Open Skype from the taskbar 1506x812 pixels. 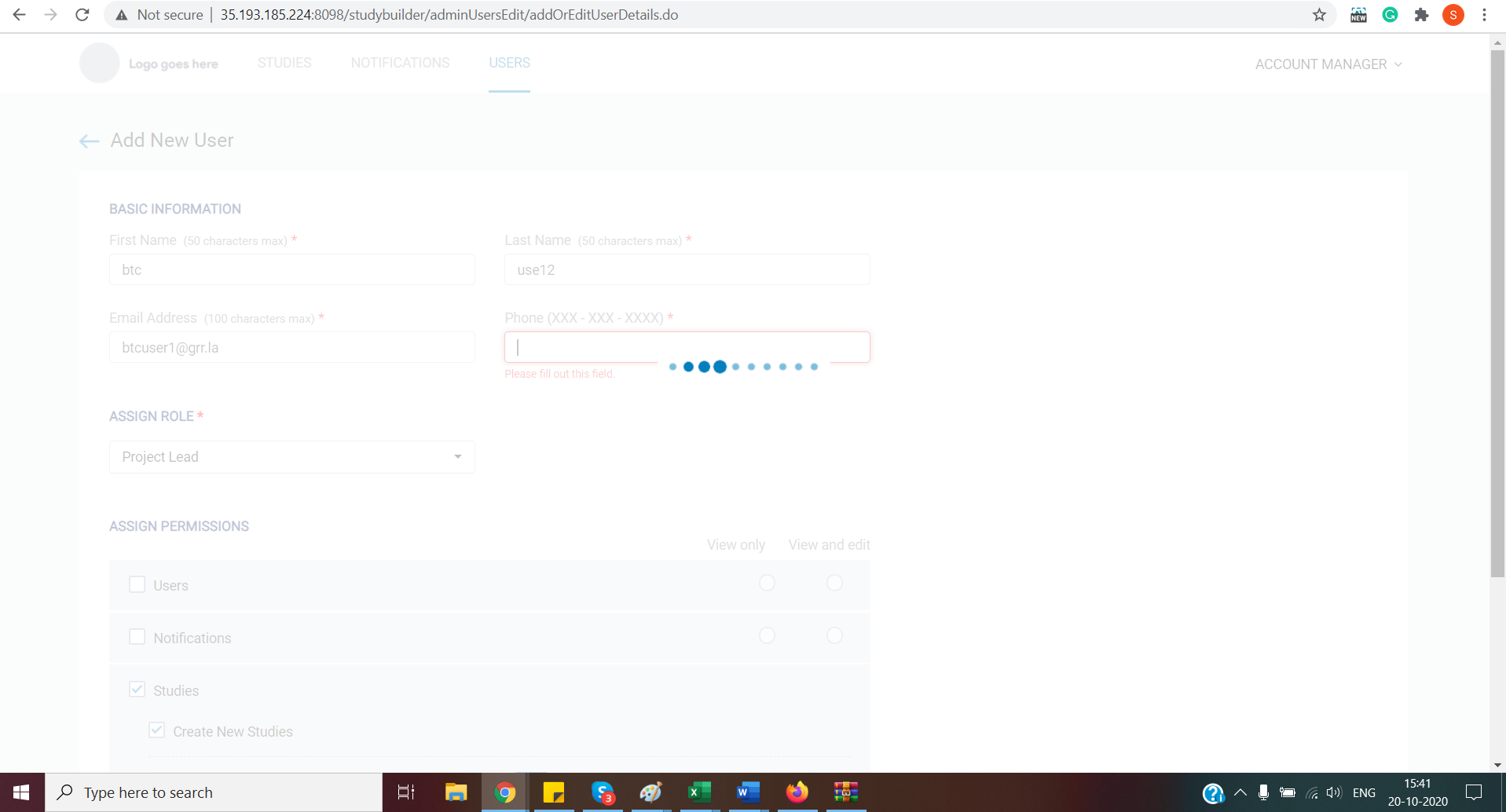pyautogui.click(x=603, y=792)
